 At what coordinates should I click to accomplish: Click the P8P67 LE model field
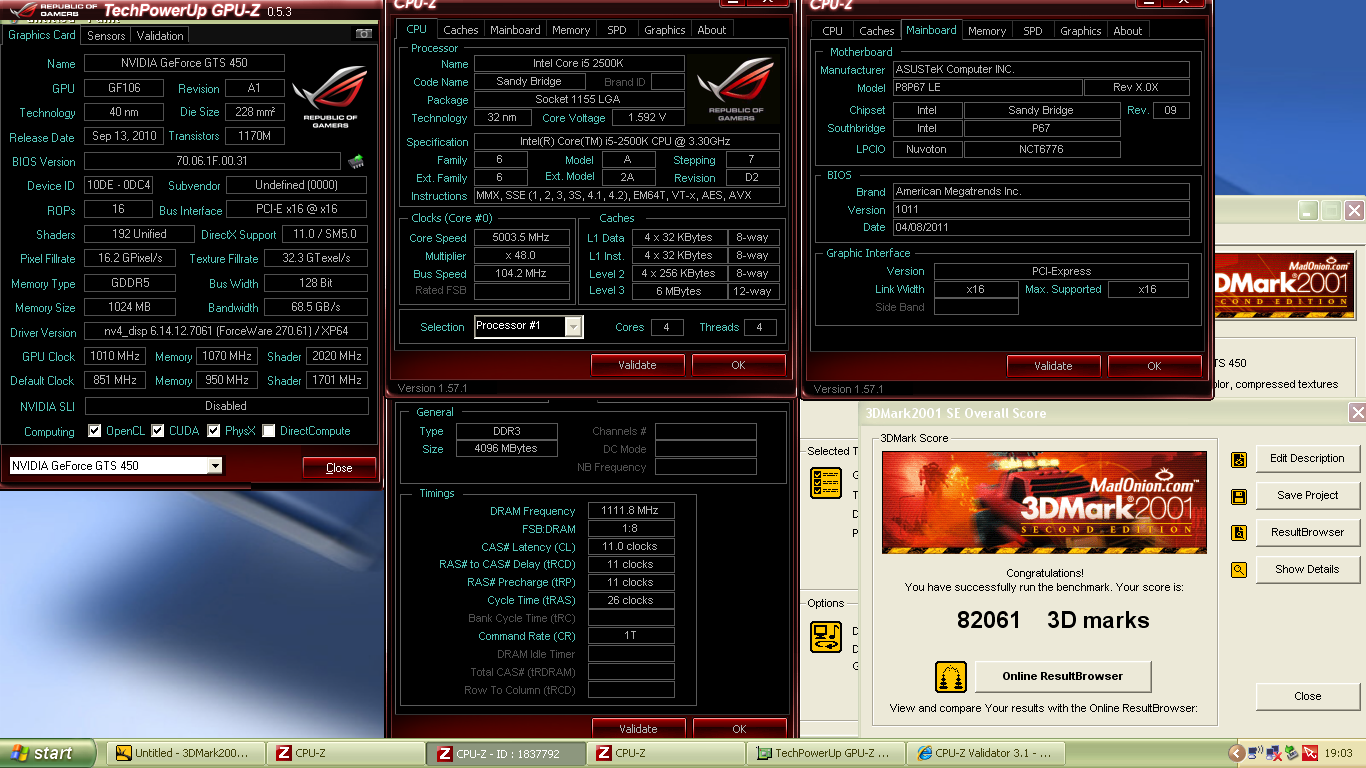tap(988, 88)
